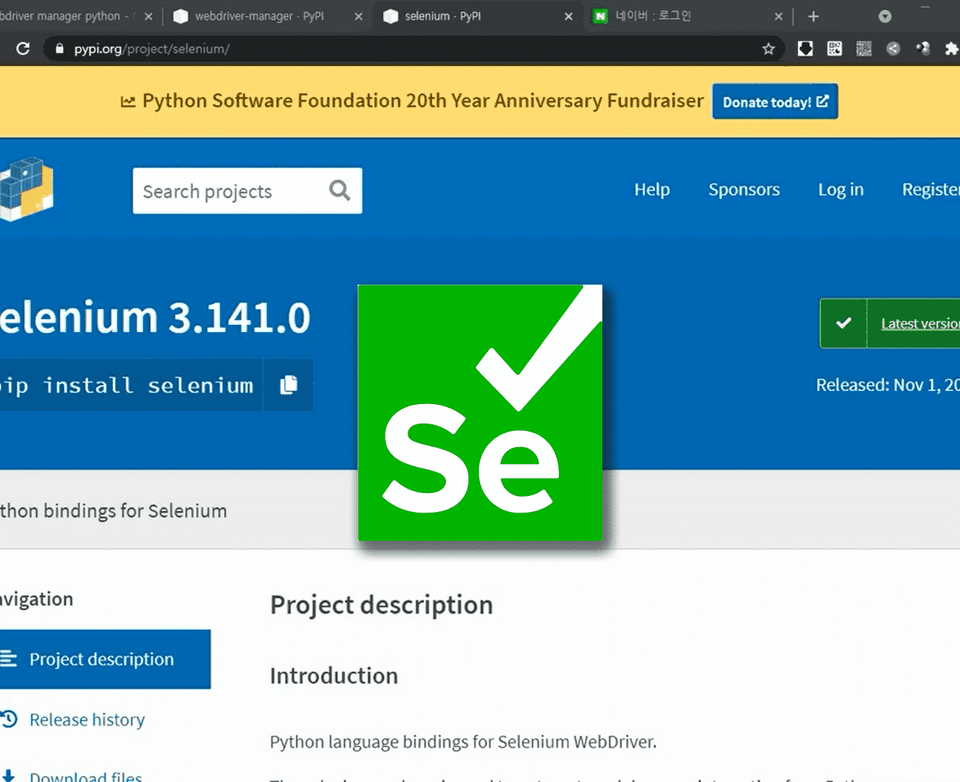Open the shield-shaped browser extension

coord(805,48)
